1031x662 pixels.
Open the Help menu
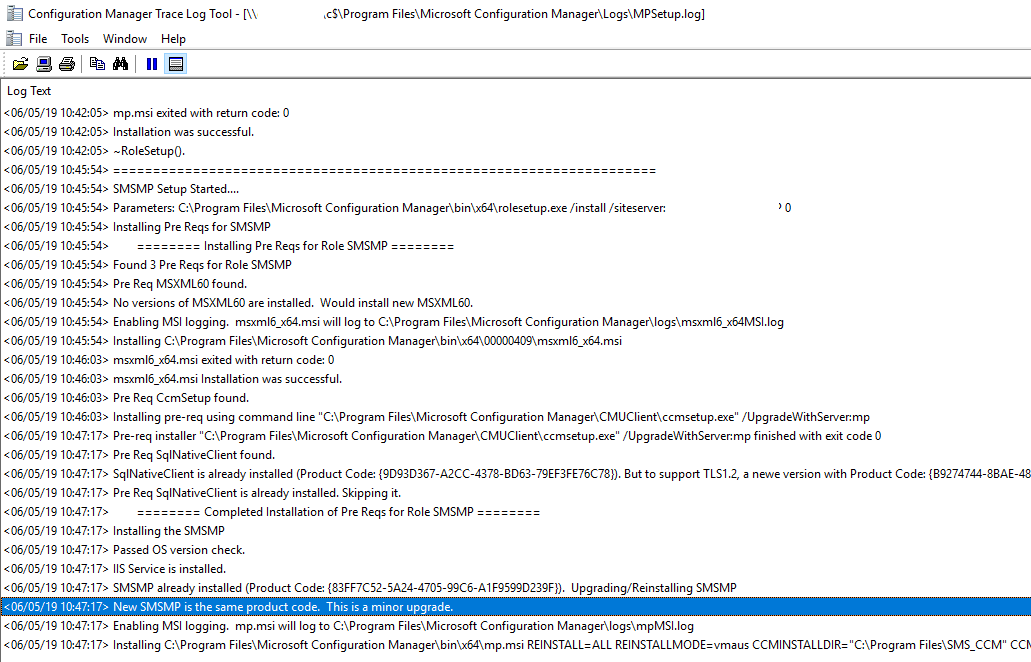(x=173, y=39)
